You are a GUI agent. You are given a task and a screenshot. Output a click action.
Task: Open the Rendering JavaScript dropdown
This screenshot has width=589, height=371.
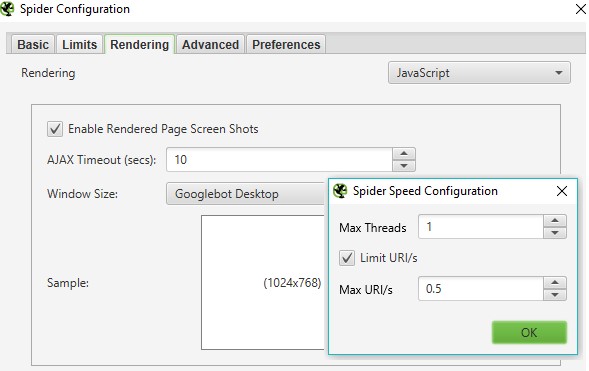(479, 73)
